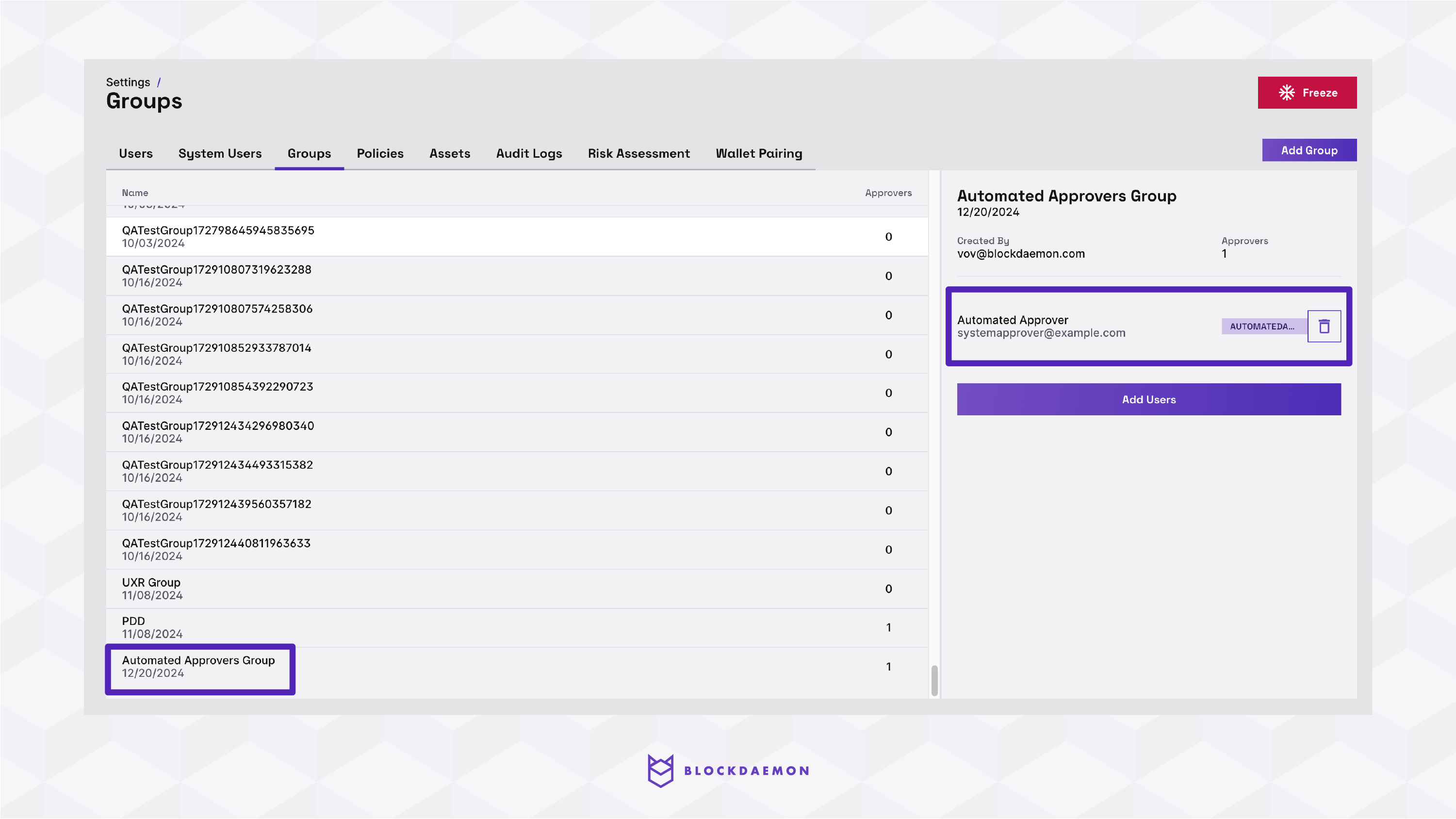Follow the Settings breadcrumb link
Screen dimensions: 1456x819
(128, 82)
